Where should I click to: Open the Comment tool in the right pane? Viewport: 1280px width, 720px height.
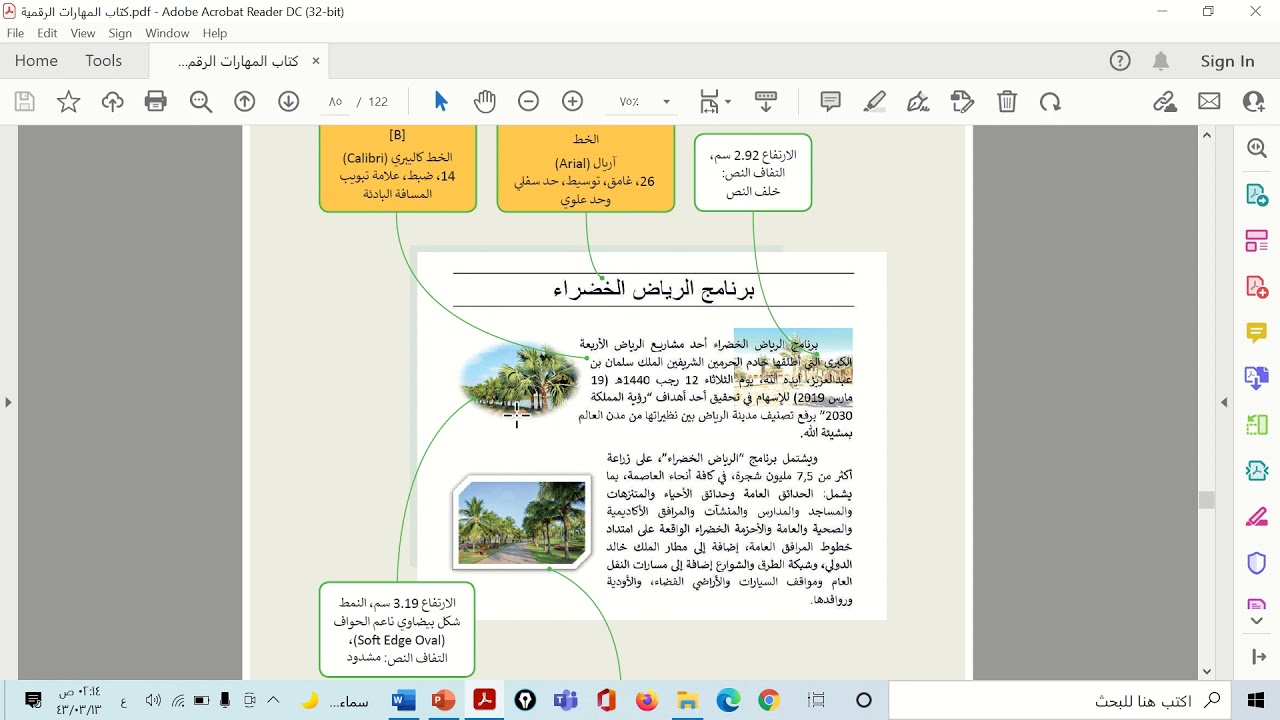[1257, 332]
